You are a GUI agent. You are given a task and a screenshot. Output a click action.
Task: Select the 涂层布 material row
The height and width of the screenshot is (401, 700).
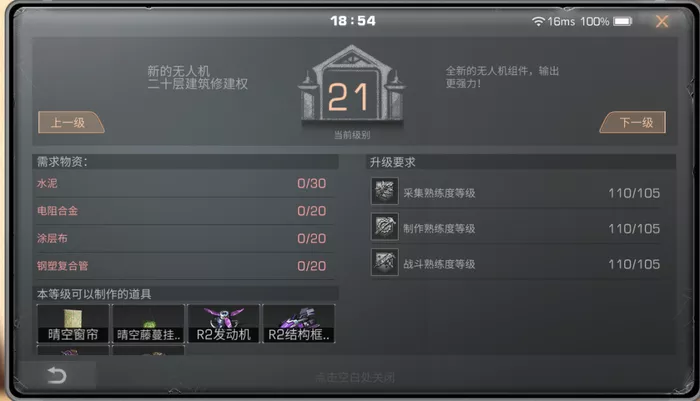pos(185,238)
